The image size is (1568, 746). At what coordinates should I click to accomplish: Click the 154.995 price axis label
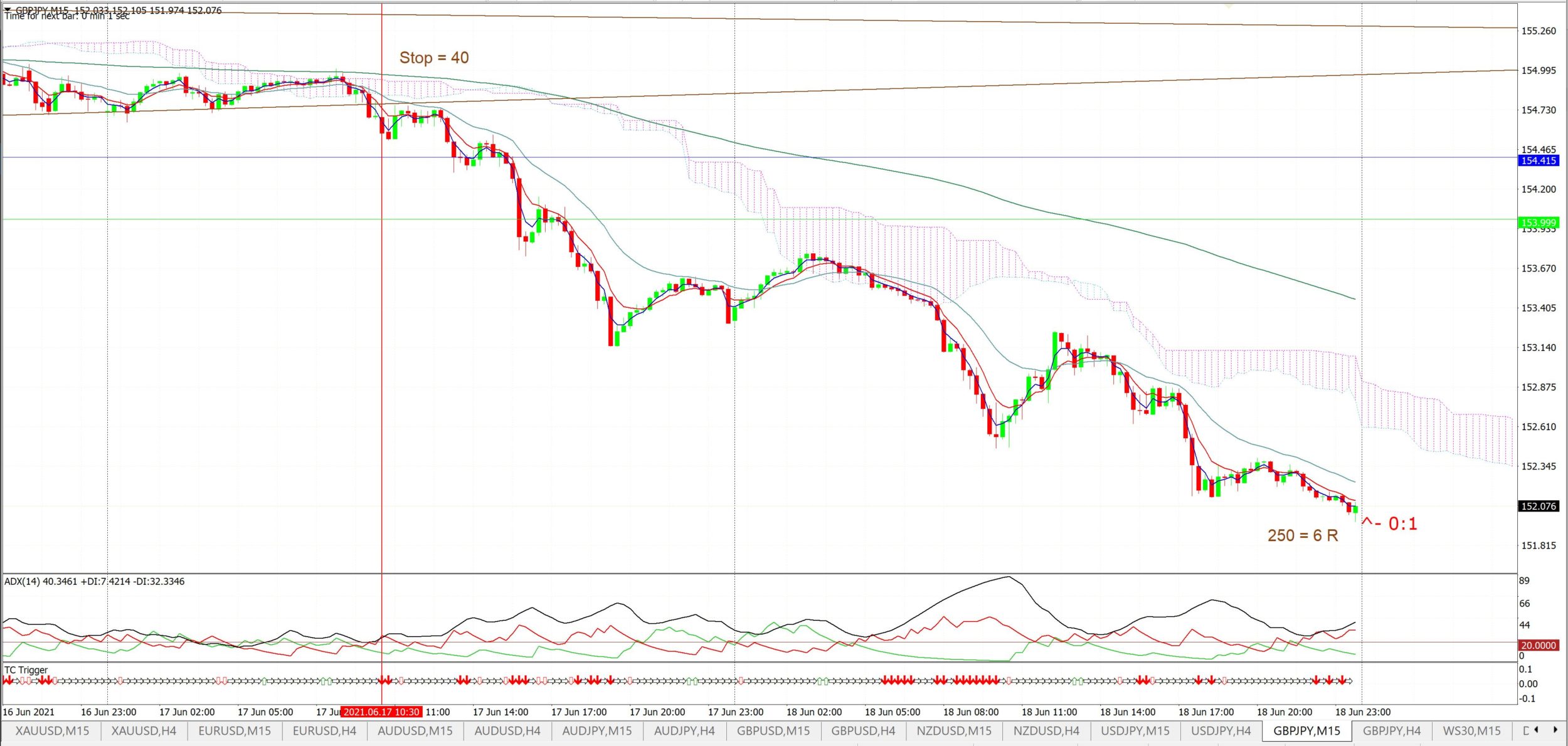pyautogui.click(x=1539, y=70)
